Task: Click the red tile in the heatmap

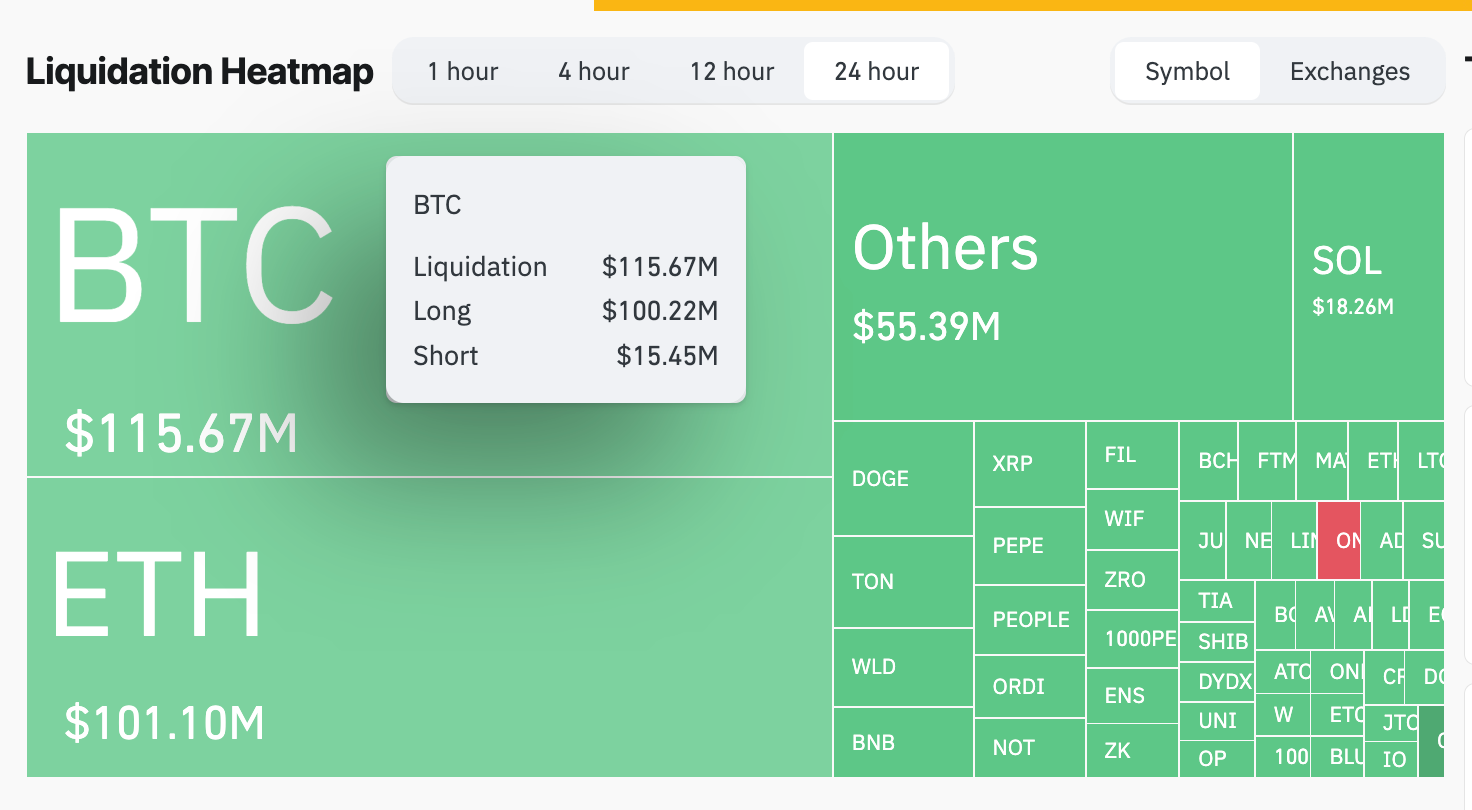Action: 1339,540
